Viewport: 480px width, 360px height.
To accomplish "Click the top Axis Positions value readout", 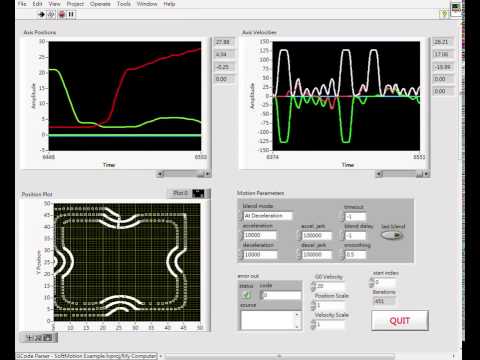I will click(224, 42).
